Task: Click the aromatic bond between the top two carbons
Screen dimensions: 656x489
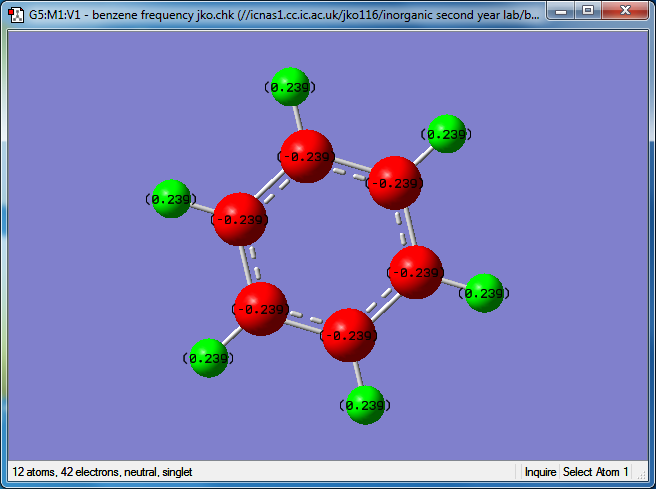Action: [352, 167]
